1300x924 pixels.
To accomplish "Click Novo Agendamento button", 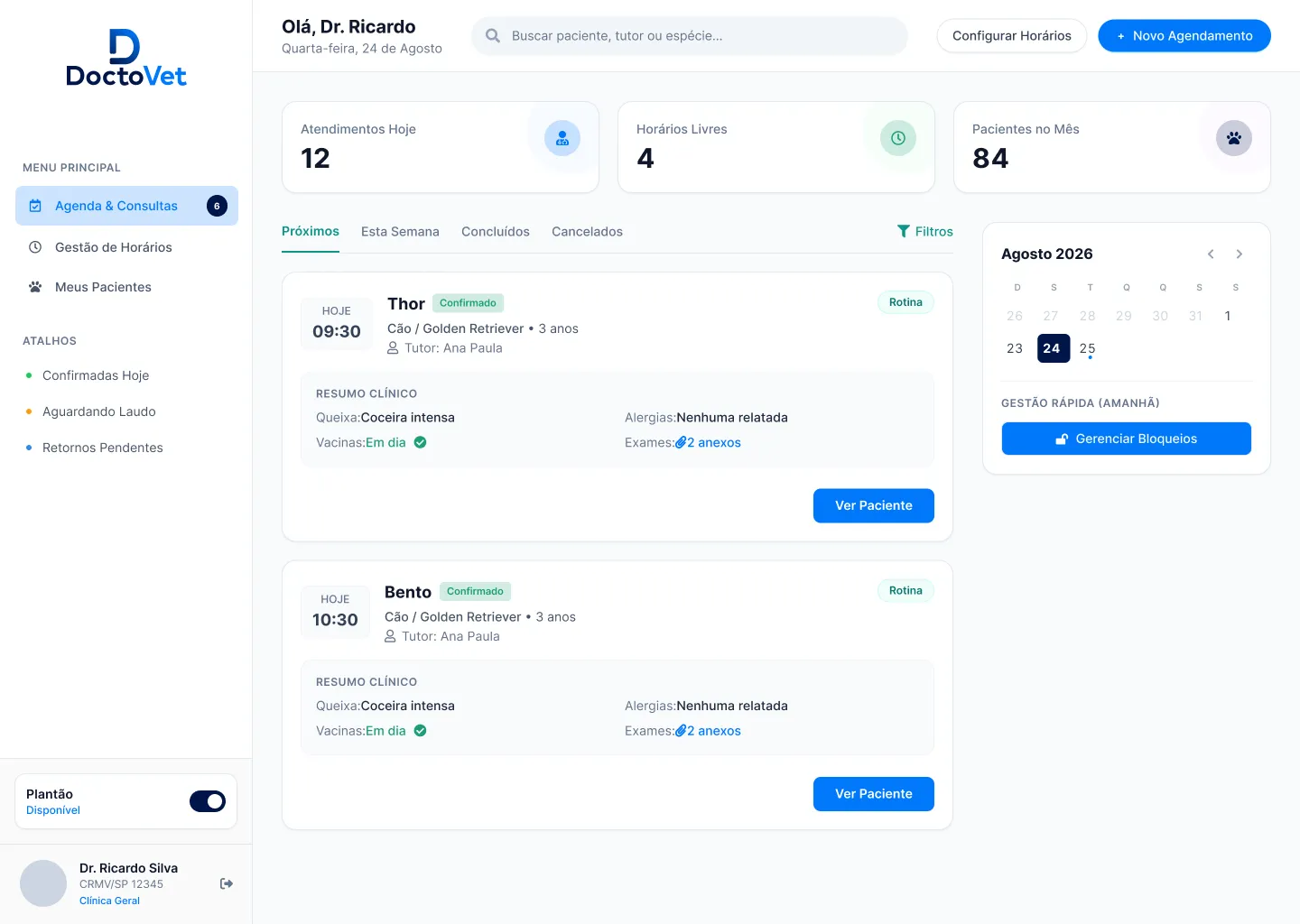I will (1184, 36).
